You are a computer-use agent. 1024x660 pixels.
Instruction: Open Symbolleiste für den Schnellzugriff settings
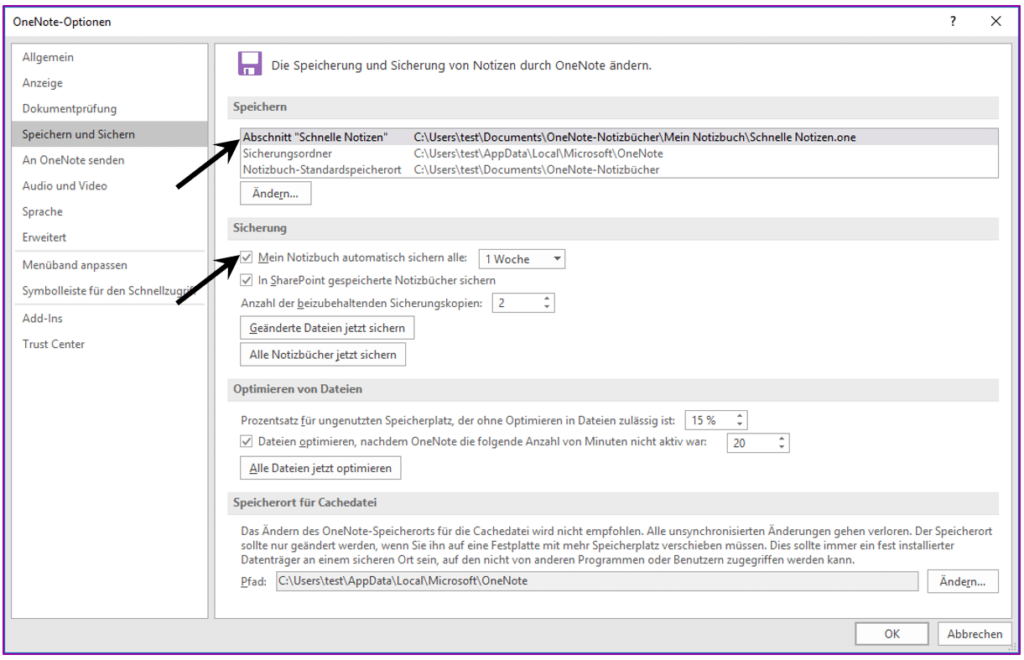(x=109, y=291)
